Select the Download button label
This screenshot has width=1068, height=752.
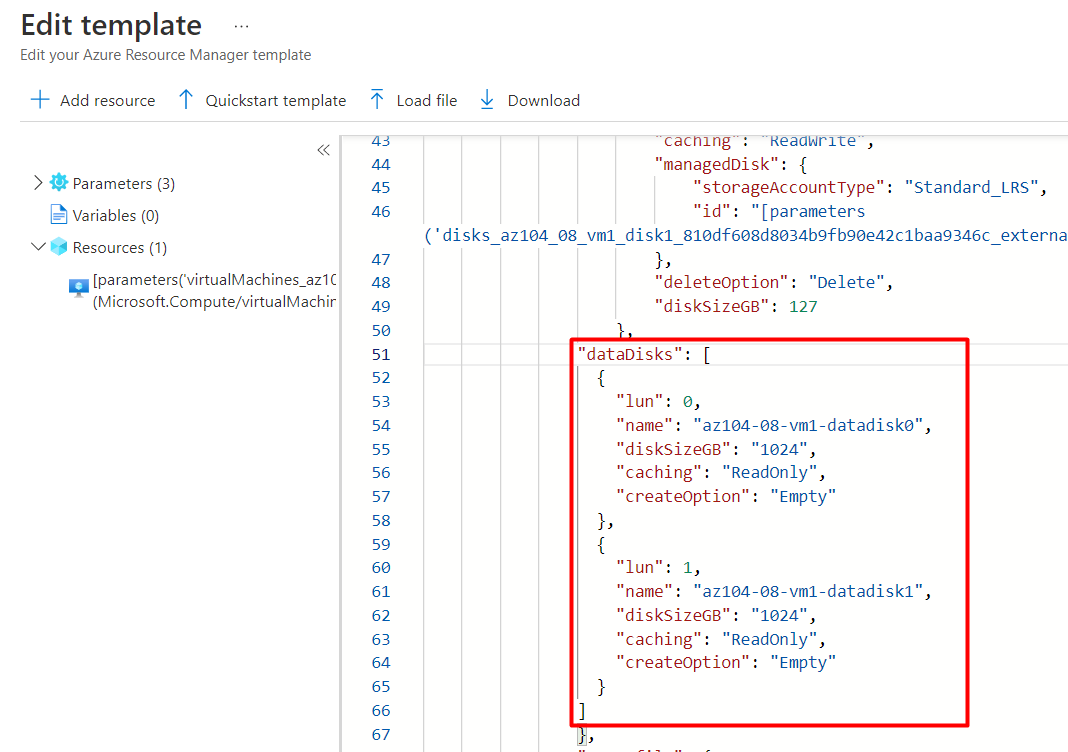pyautogui.click(x=544, y=100)
